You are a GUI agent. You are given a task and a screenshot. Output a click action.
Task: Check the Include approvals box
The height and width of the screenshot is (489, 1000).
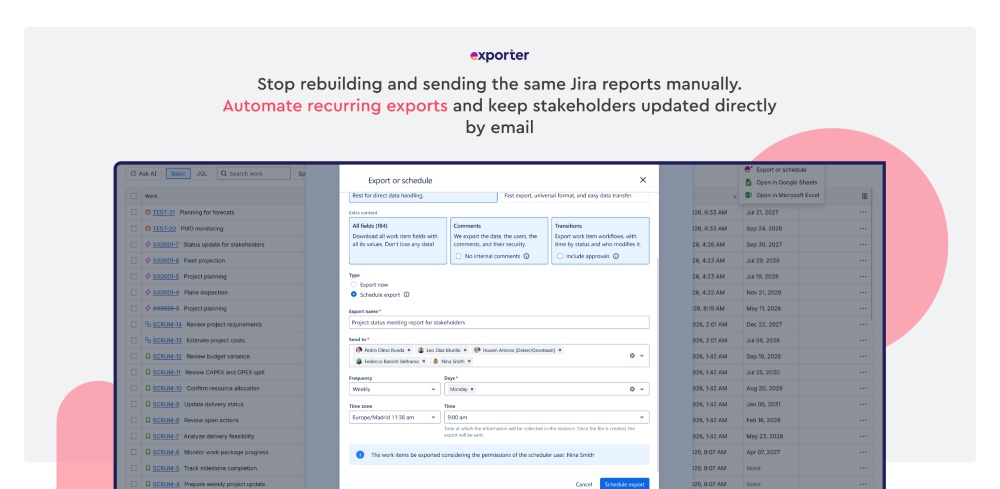559,256
